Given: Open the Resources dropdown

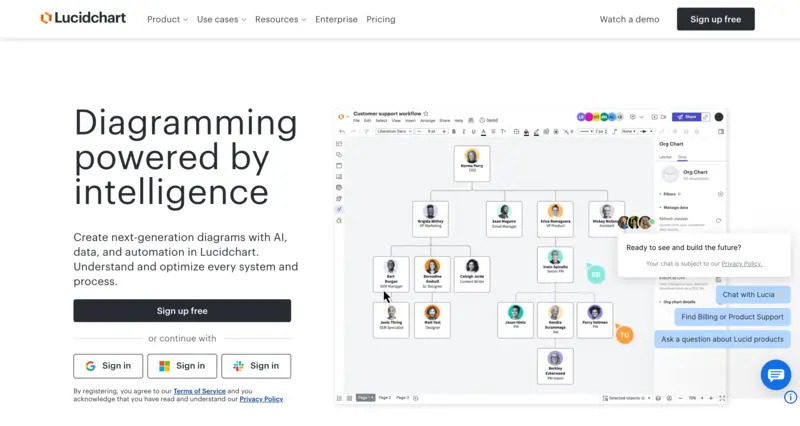Looking at the screenshot, I should [281, 19].
